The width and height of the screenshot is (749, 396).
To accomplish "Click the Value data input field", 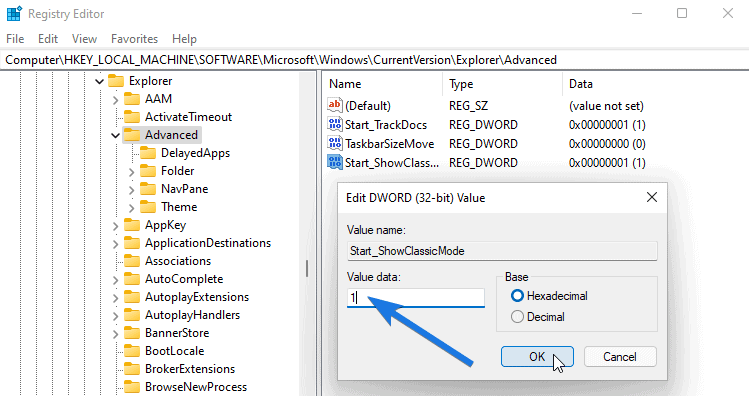I will (x=416, y=298).
